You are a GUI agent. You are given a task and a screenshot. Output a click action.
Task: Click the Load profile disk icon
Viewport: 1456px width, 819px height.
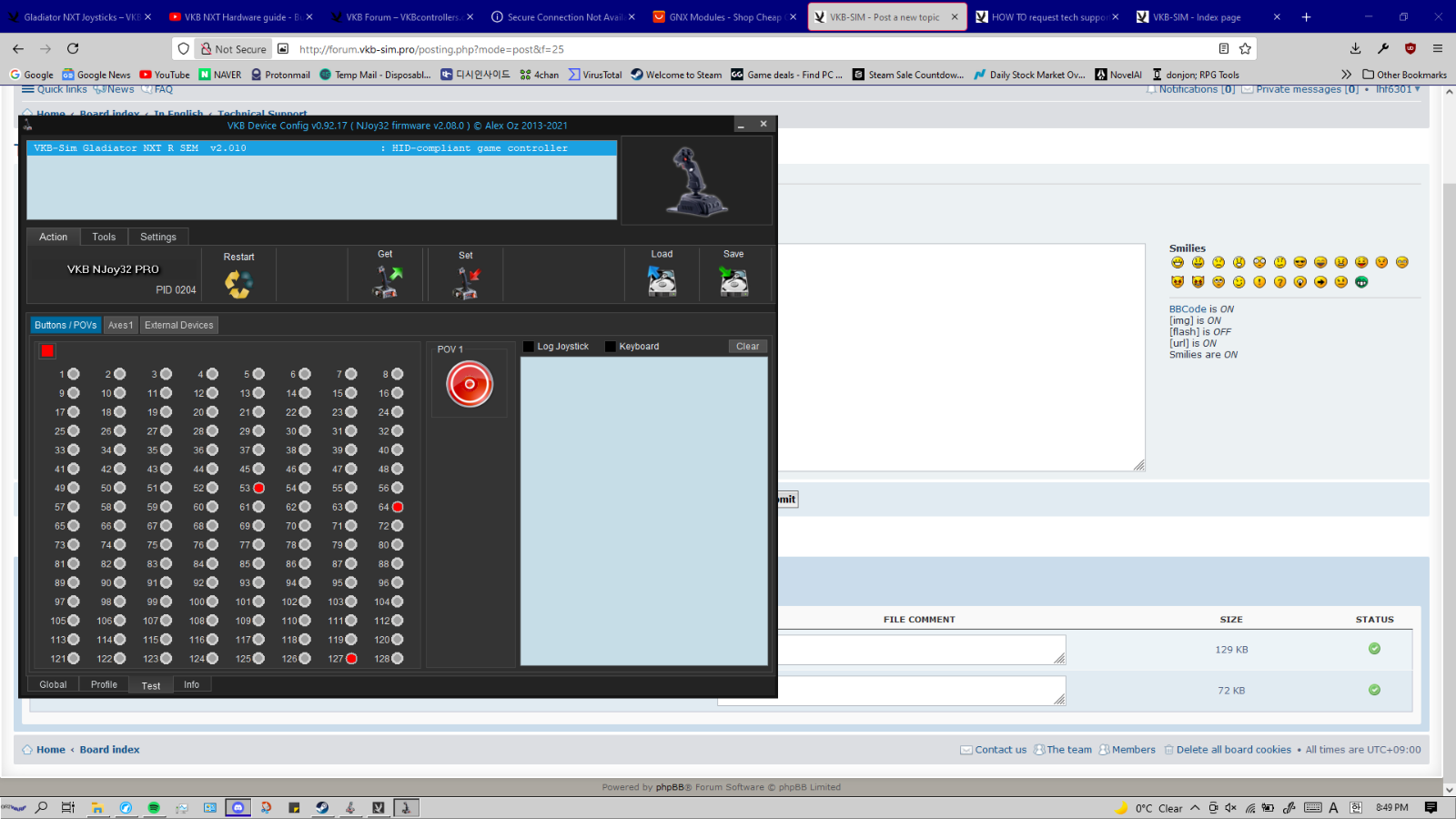[662, 281]
